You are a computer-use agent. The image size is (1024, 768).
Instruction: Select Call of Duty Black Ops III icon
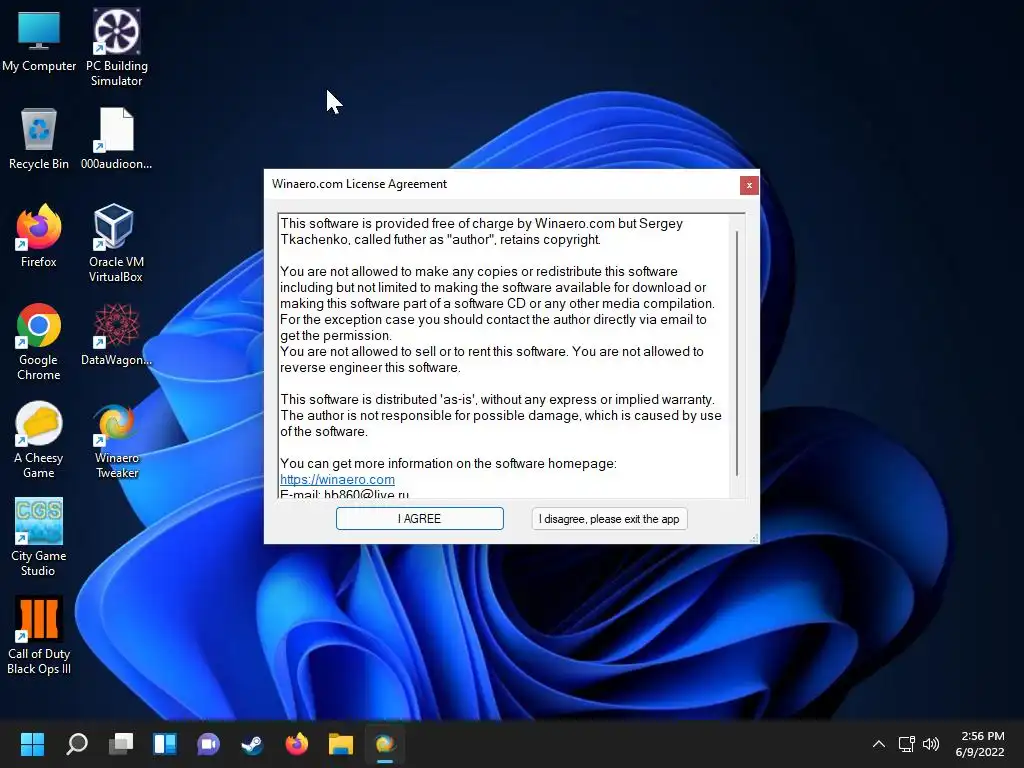(x=39, y=635)
